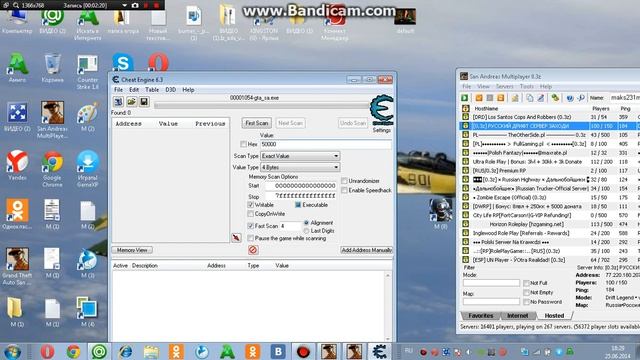
Task: Click the green Connect play icon in SA-MP
Action: point(464,98)
